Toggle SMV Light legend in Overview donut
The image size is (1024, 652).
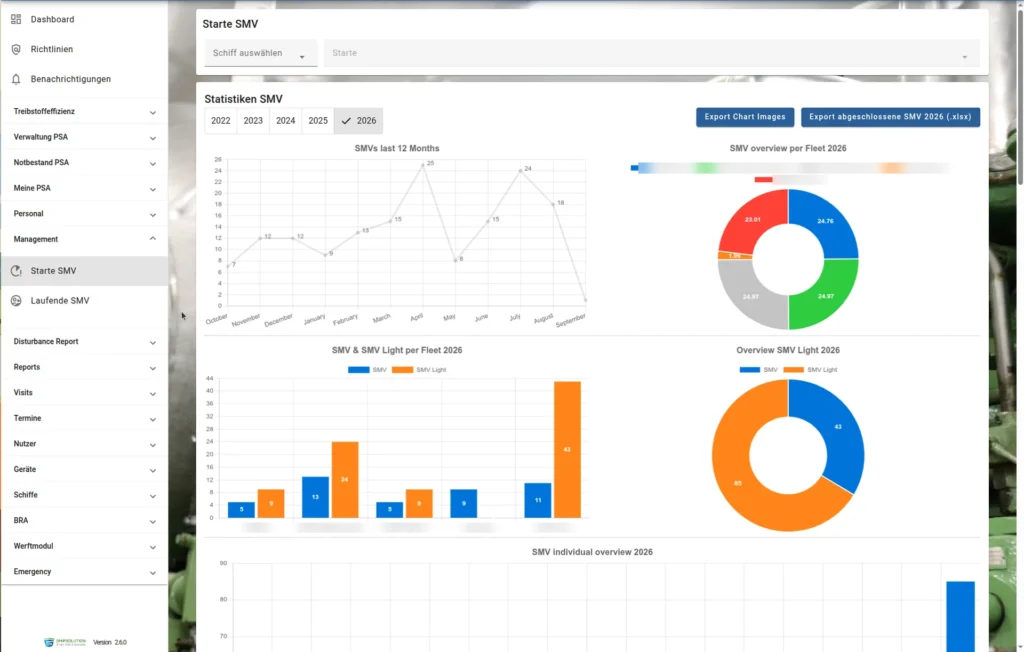[x=810, y=370]
